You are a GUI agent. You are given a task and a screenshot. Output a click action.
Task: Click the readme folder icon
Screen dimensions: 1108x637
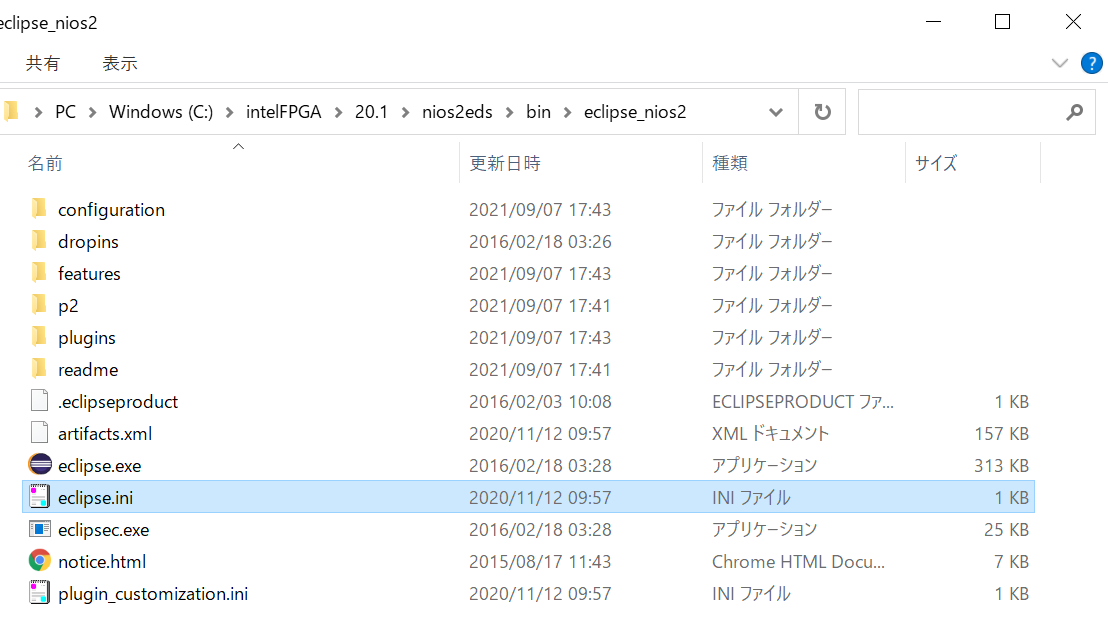click(40, 369)
